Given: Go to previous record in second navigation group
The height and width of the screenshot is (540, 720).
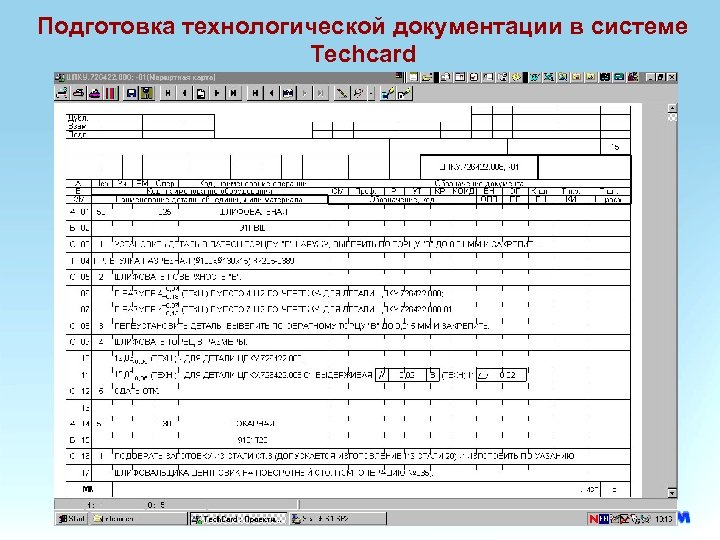Looking at the screenshot, I should coord(272,93).
